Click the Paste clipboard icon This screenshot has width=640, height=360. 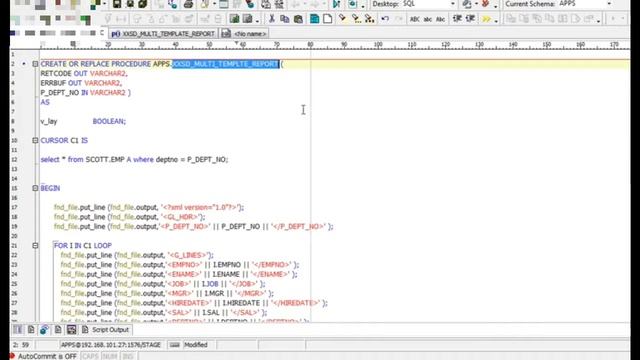[298, 19]
